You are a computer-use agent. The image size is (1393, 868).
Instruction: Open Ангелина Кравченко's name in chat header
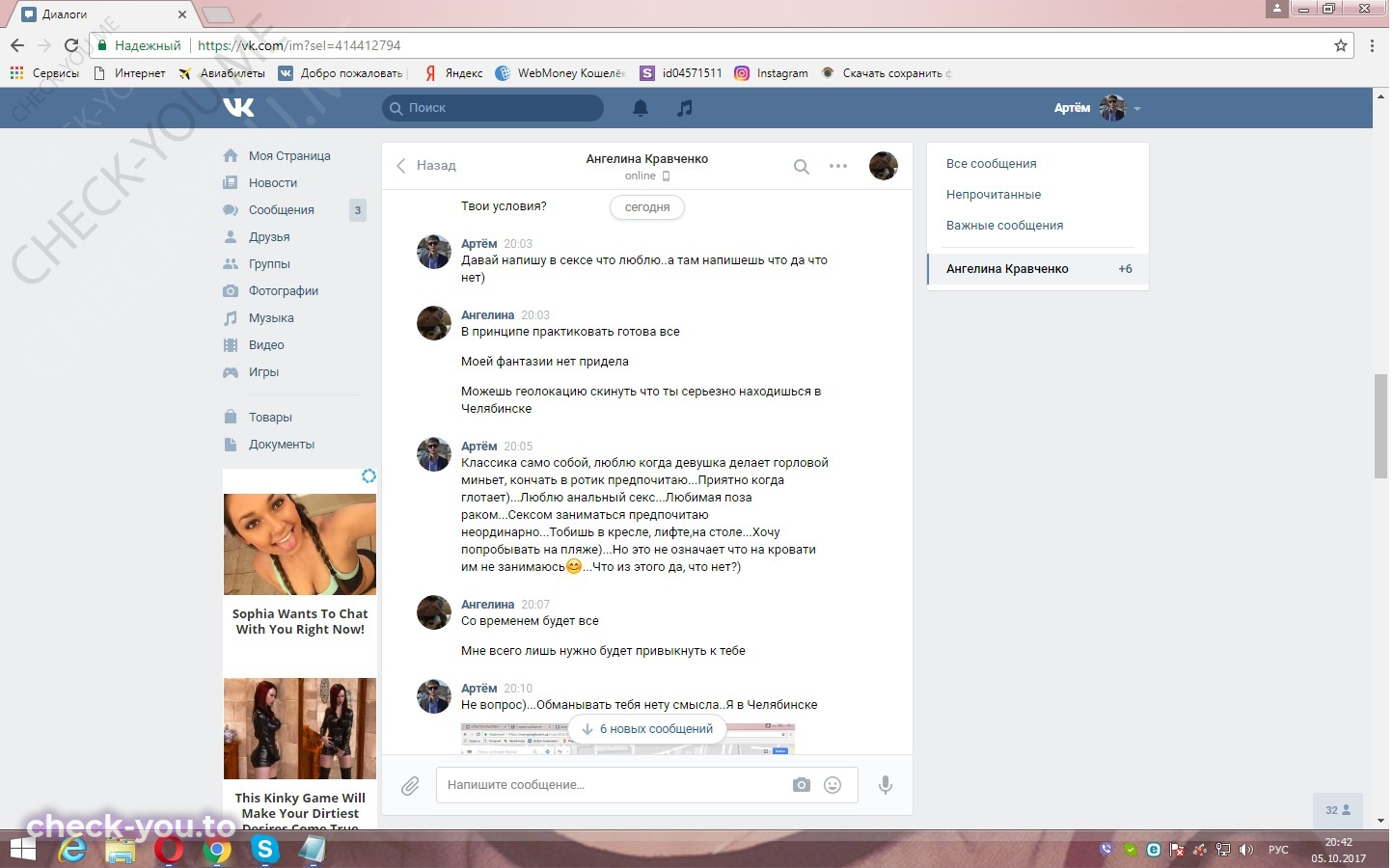tap(647, 159)
